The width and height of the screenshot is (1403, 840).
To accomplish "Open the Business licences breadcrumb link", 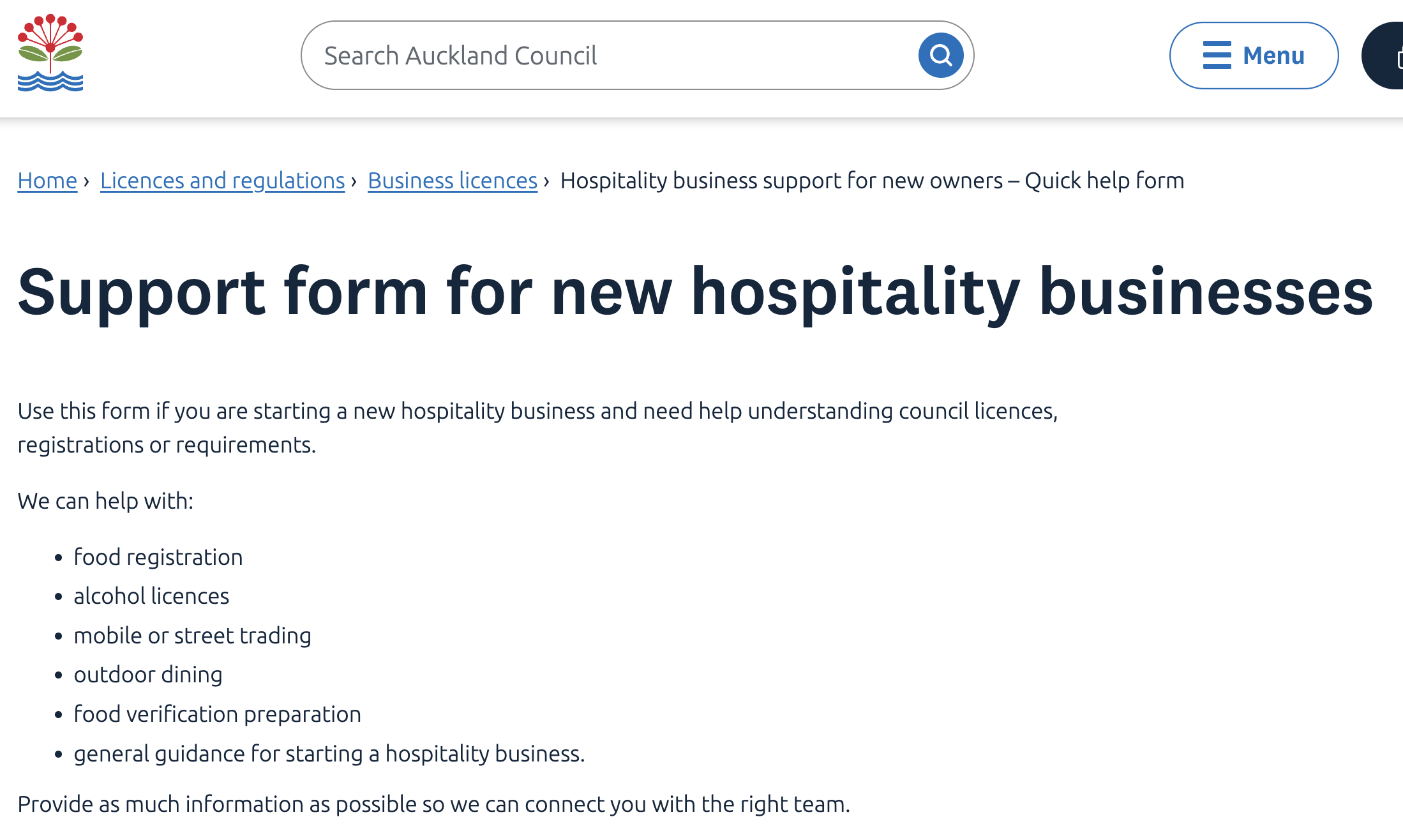I will (453, 181).
